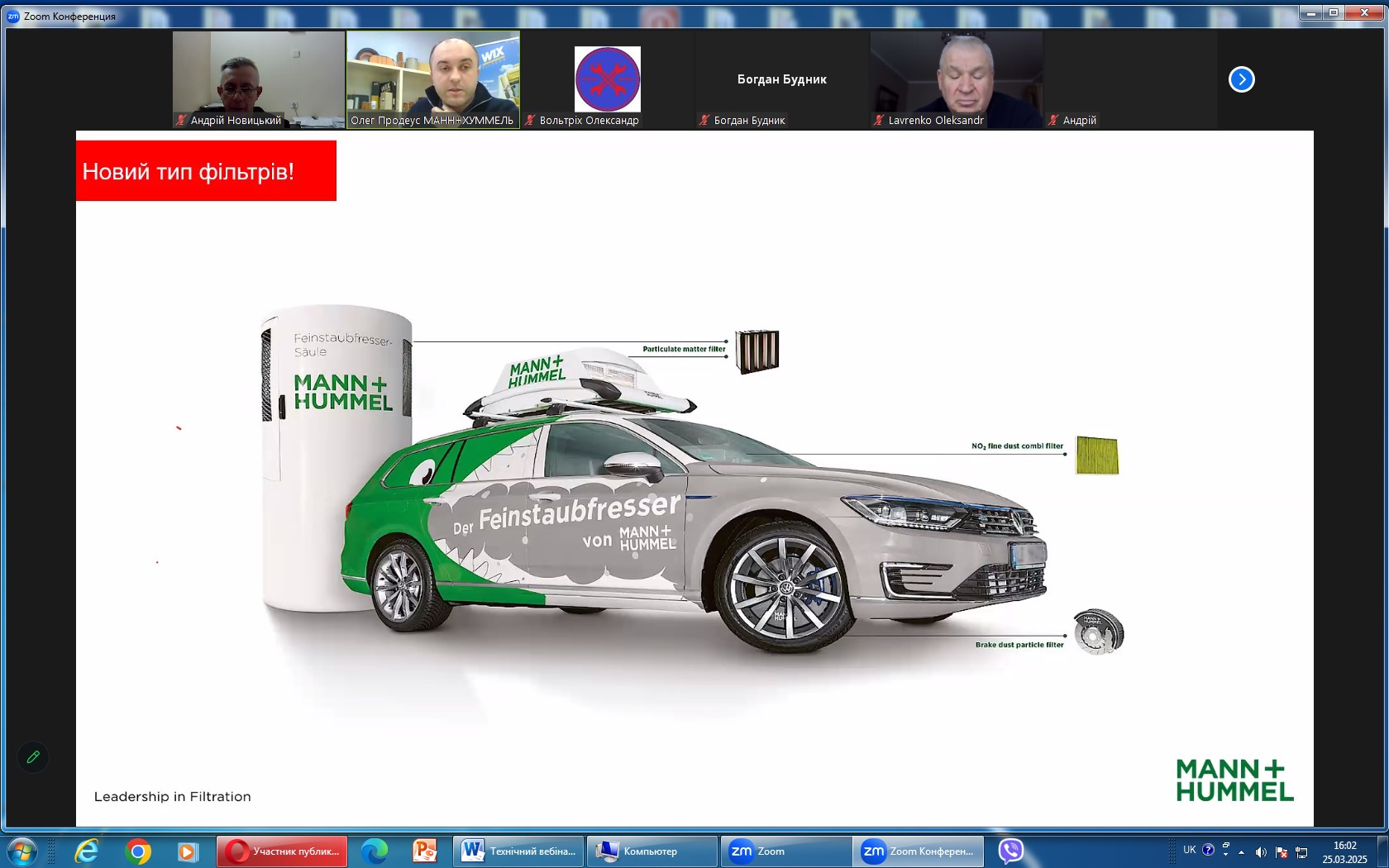Open clock showing 16:02 25.03.2025
The height and width of the screenshot is (868, 1389).
pyautogui.click(x=1344, y=852)
